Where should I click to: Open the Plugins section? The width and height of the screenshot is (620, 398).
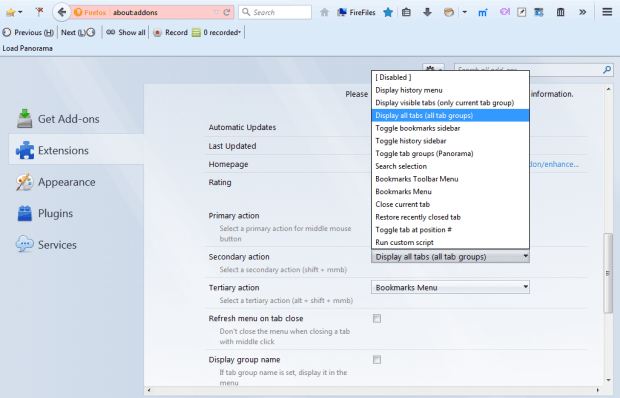click(76, 213)
